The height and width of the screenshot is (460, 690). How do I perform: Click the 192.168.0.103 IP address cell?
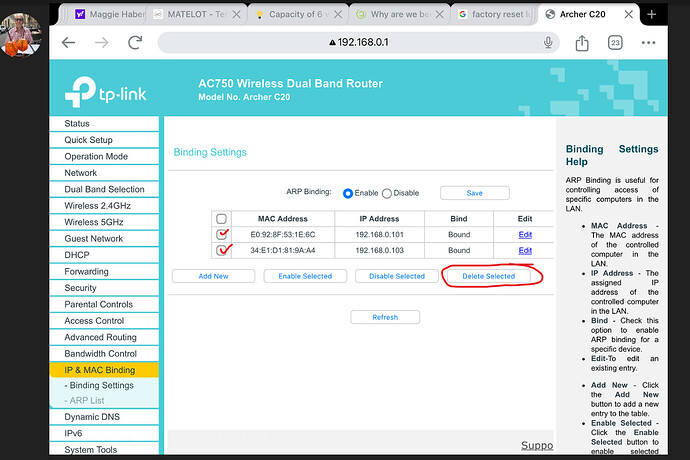tap(379, 250)
